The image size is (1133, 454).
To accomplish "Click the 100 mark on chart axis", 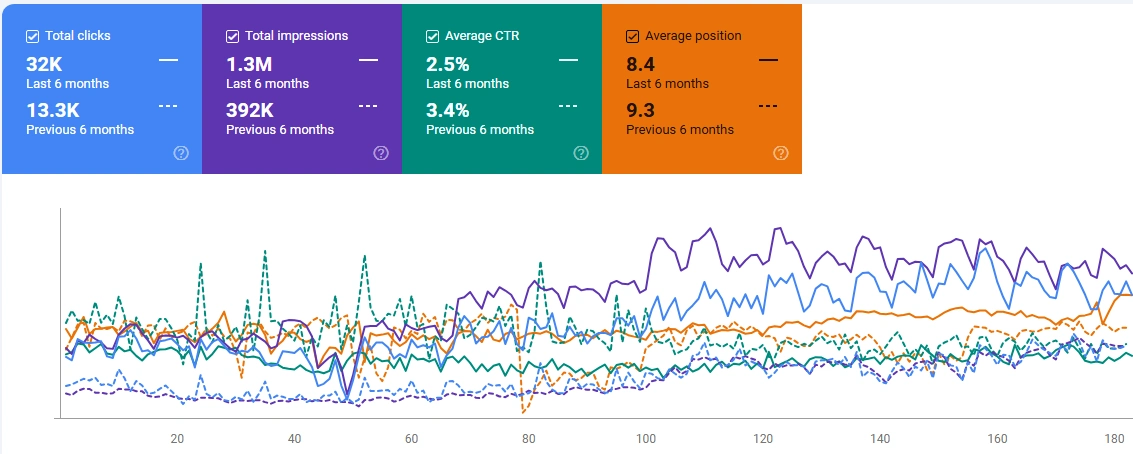I will (x=646, y=439).
